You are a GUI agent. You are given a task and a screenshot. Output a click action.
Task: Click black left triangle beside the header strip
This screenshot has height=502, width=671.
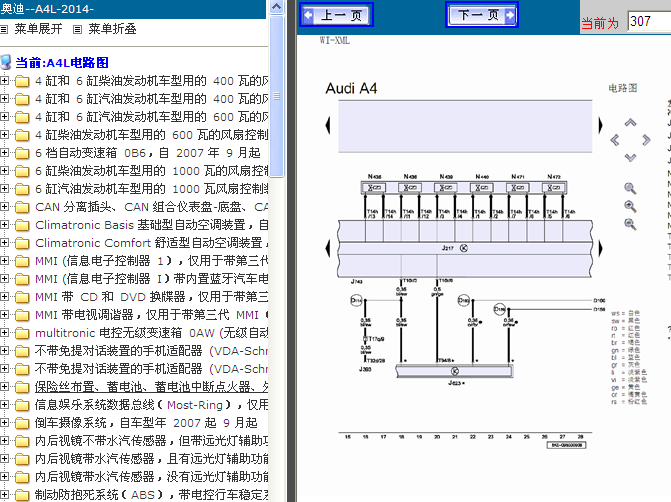pos(328,125)
